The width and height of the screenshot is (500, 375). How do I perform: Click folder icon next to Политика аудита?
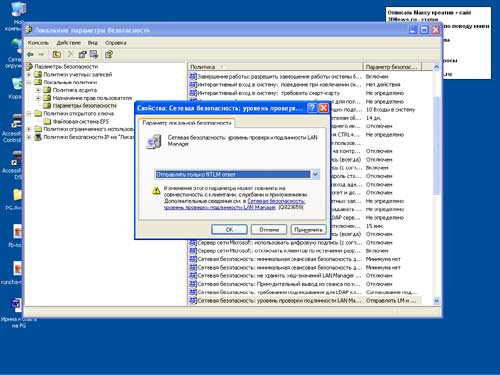47,90
